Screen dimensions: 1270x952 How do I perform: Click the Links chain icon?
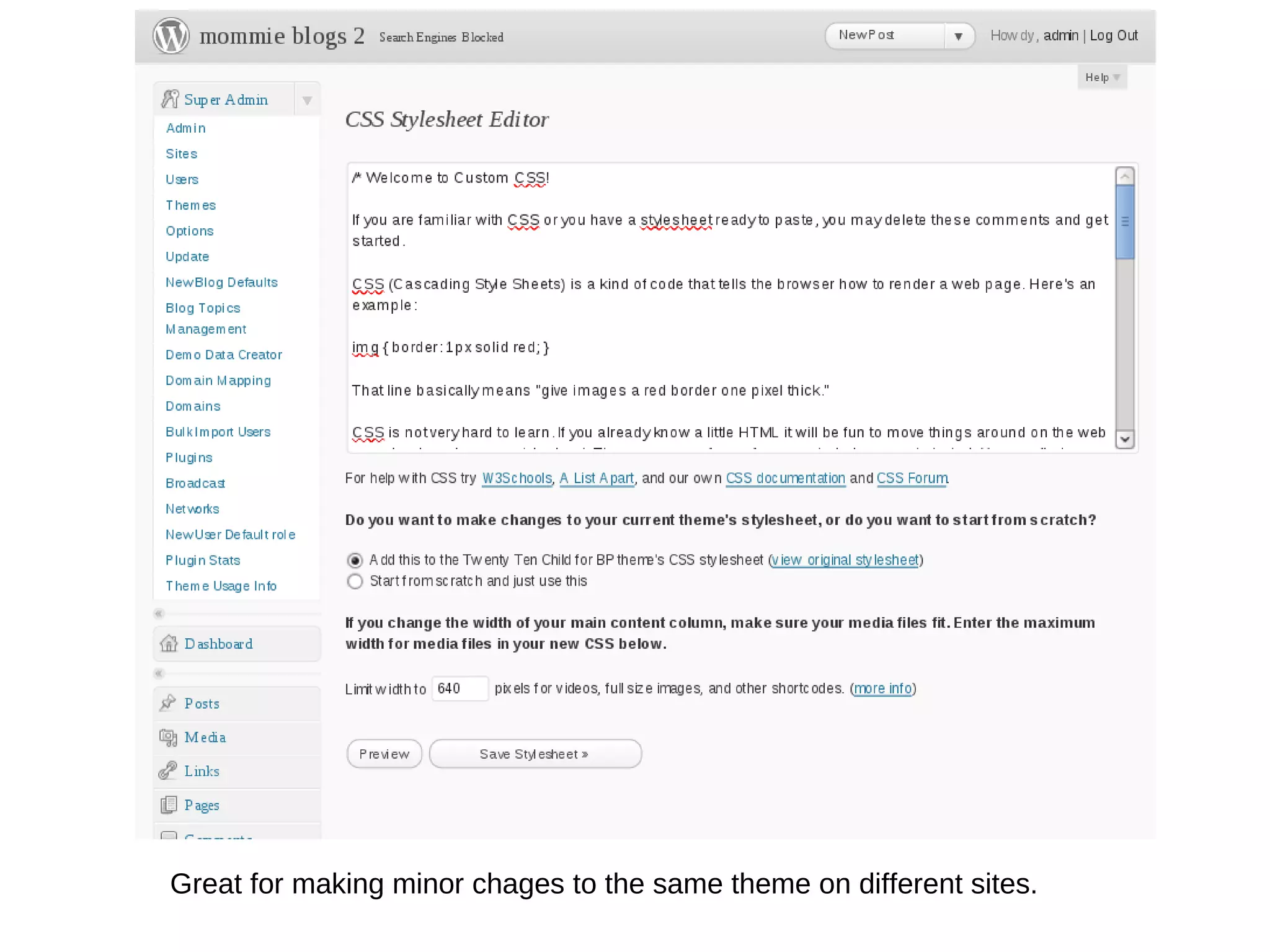168,770
